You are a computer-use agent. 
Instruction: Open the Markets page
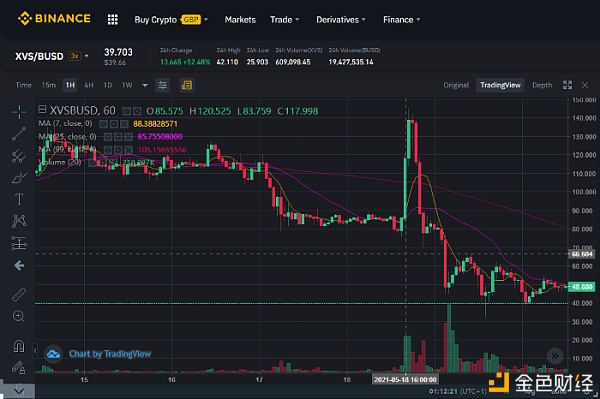click(x=240, y=20)
